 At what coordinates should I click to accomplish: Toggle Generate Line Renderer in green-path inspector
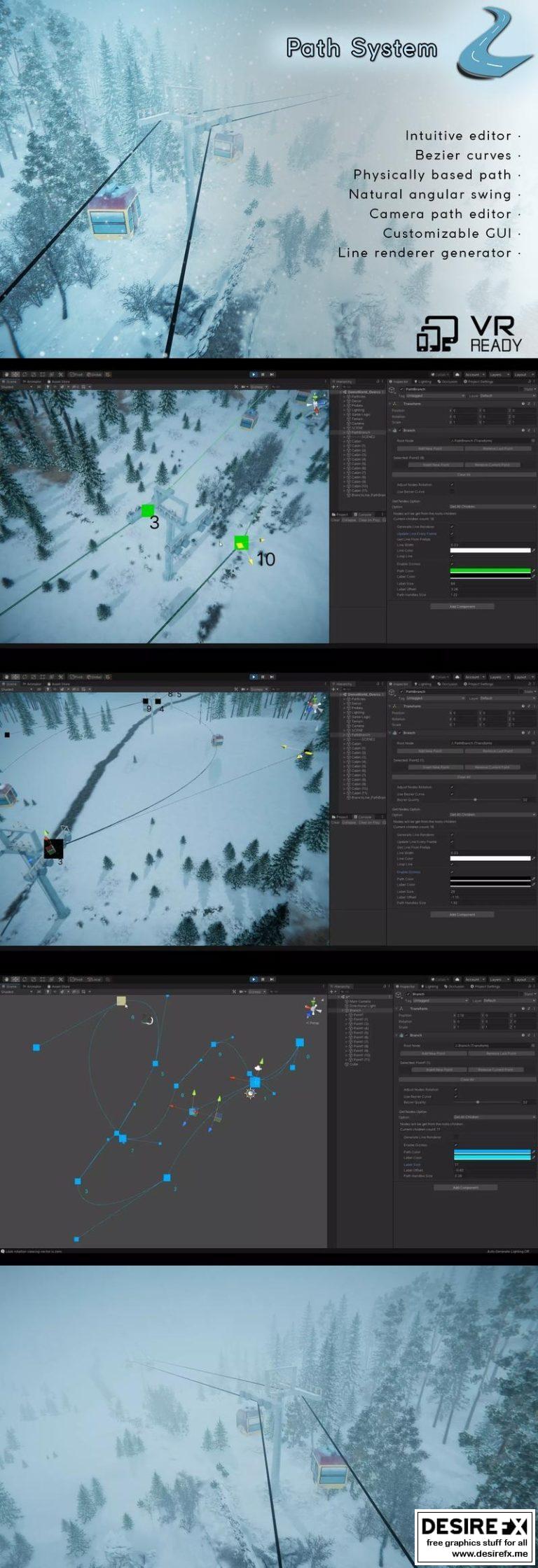coord(452,526)
